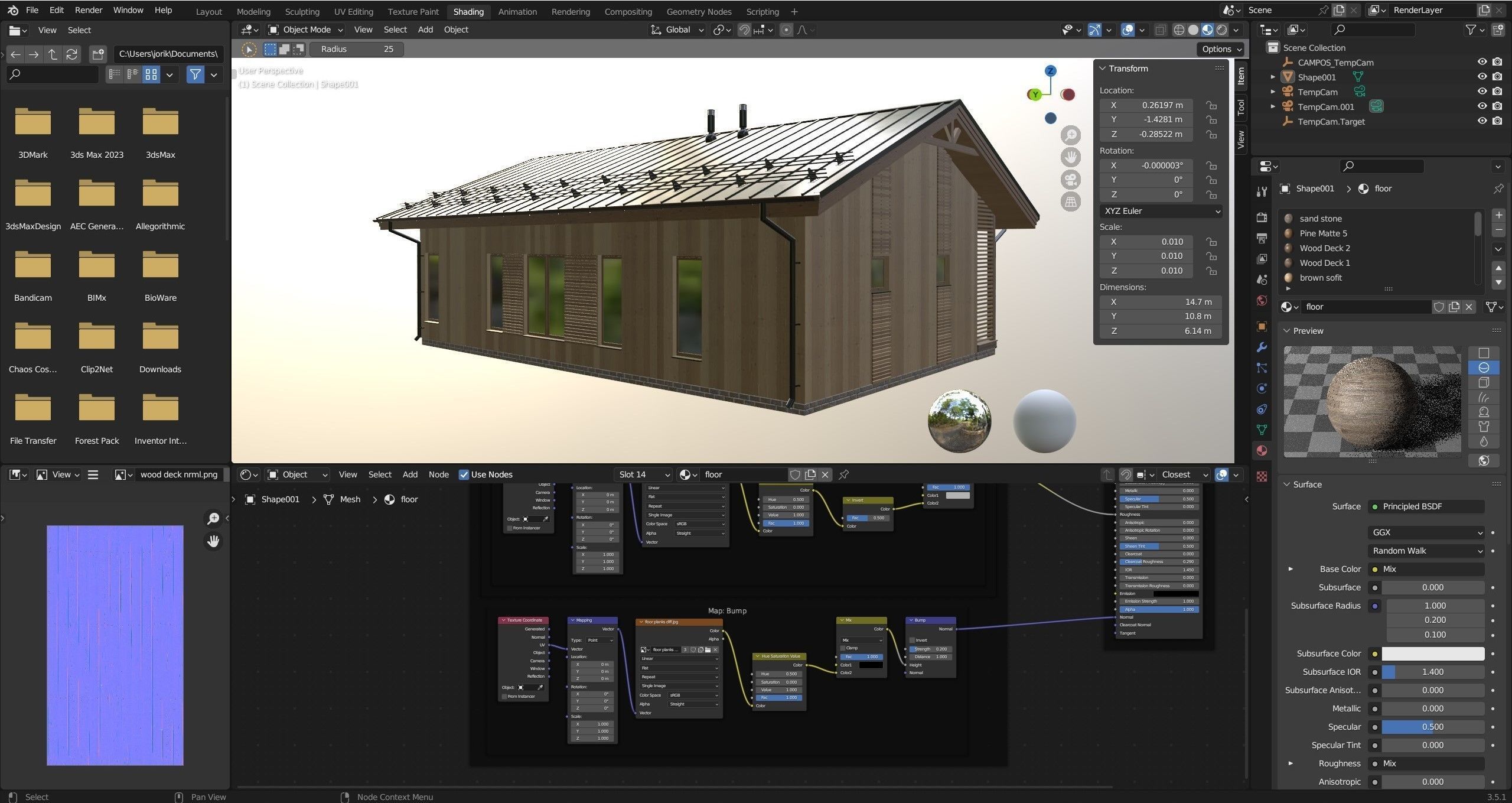This screenshot has height=803, width=1512.
Task: Toggle viewport overlays
Action: pyautogui.click(x=1128, y=30)
